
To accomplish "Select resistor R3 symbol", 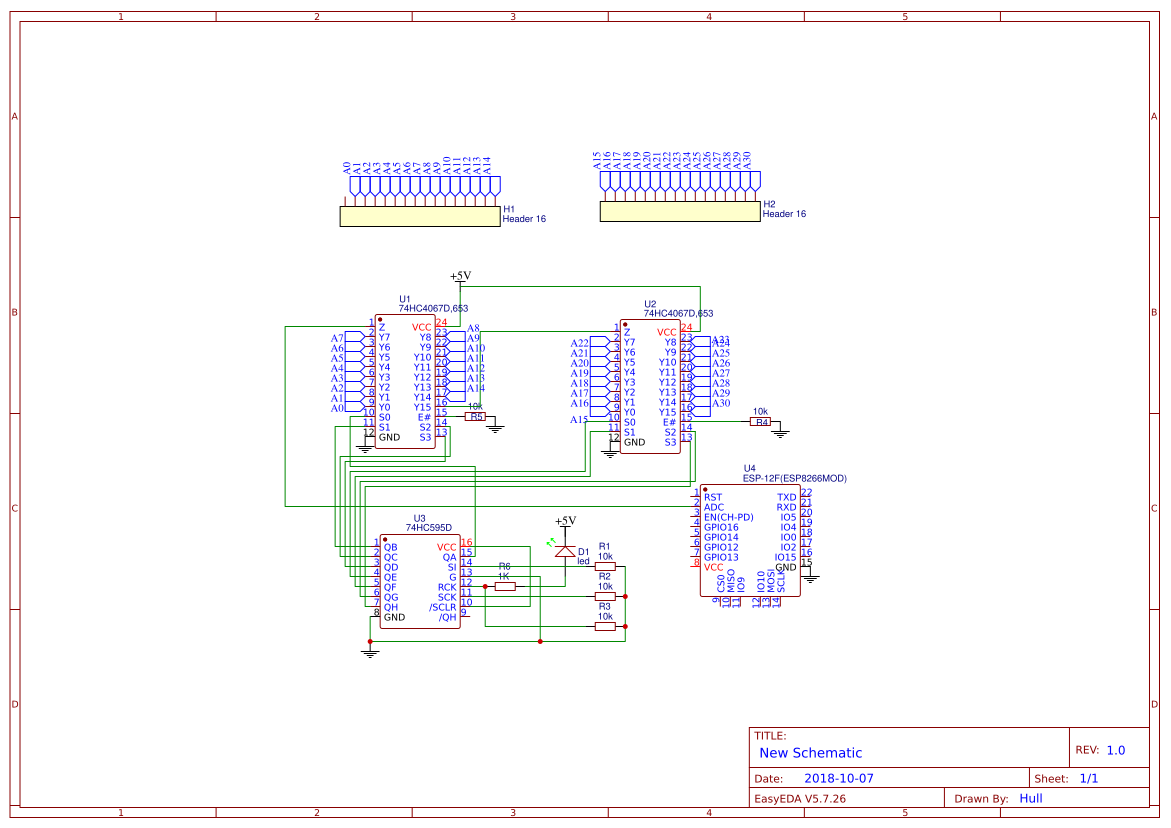I will (605, 626).
